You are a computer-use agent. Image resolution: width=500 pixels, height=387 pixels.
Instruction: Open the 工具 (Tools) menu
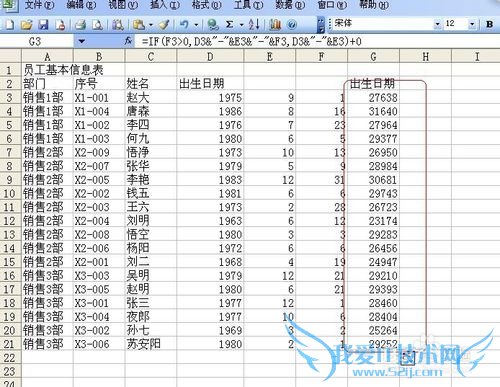248,5
